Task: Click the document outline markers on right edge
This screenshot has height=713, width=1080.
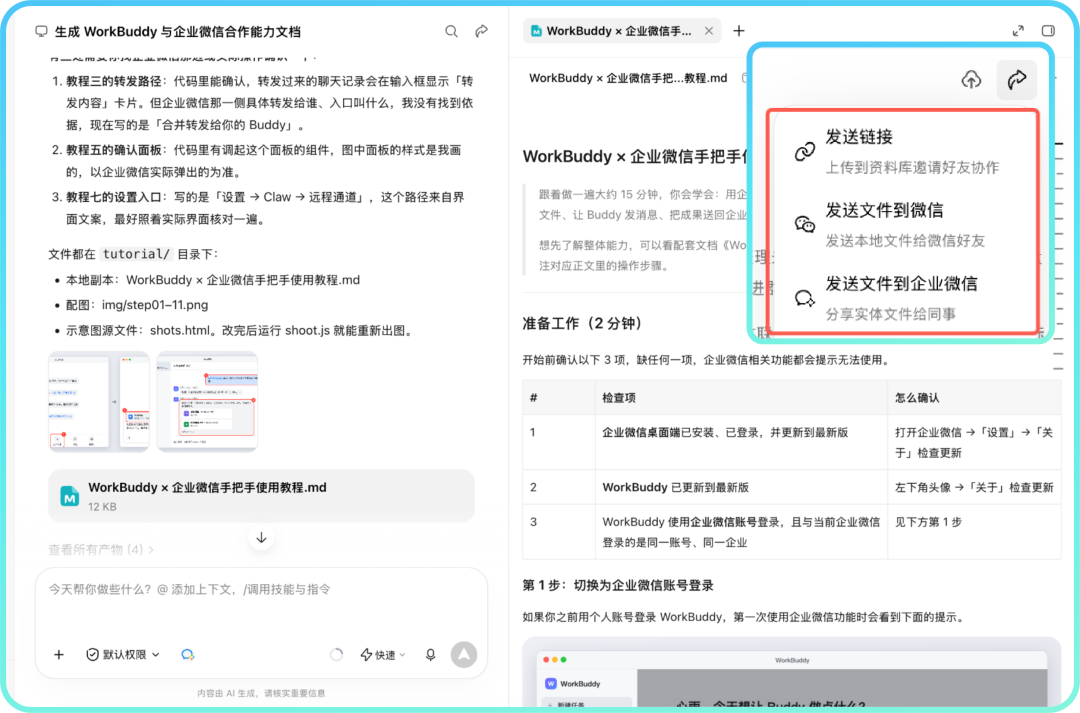Action: (1059, 258)
